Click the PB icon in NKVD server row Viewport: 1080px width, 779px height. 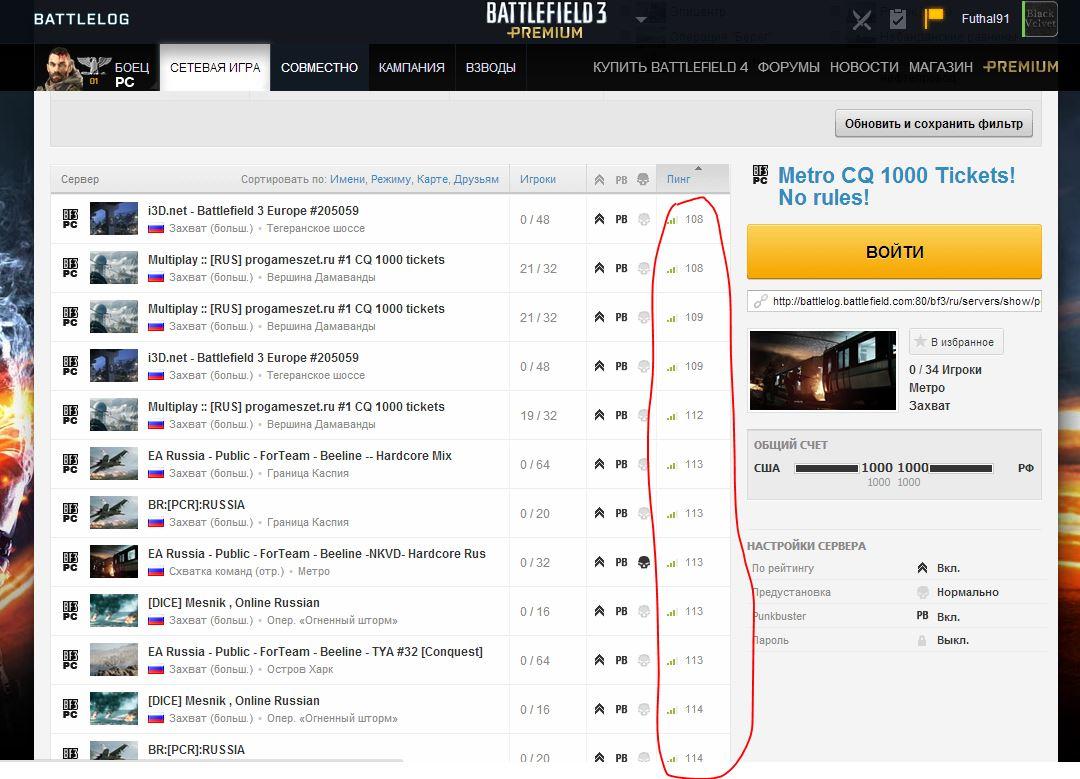[x=621, y=562]
